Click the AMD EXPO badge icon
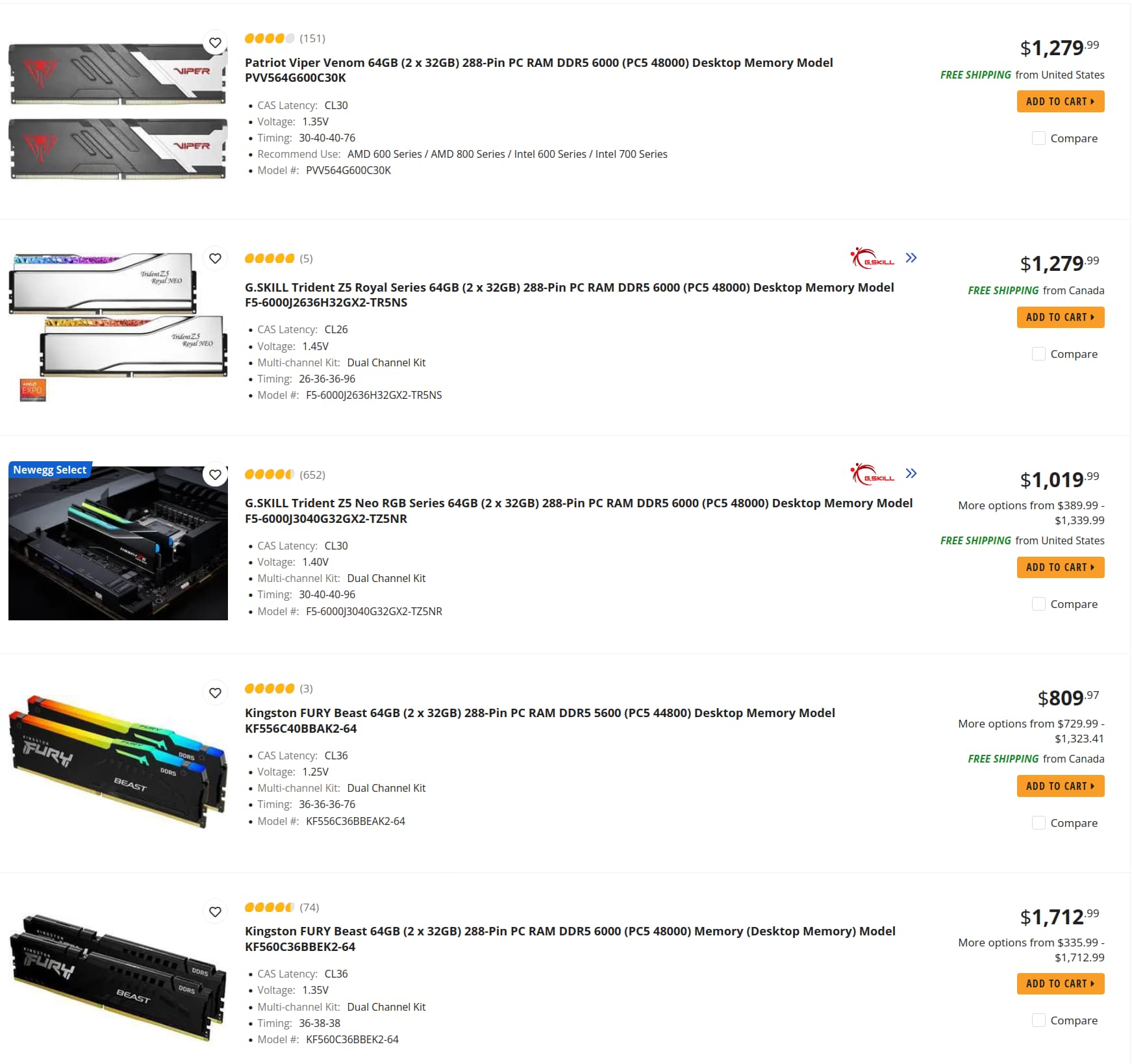The width and height of the screenshot is (1132, 1064). [x=32, y=390]
